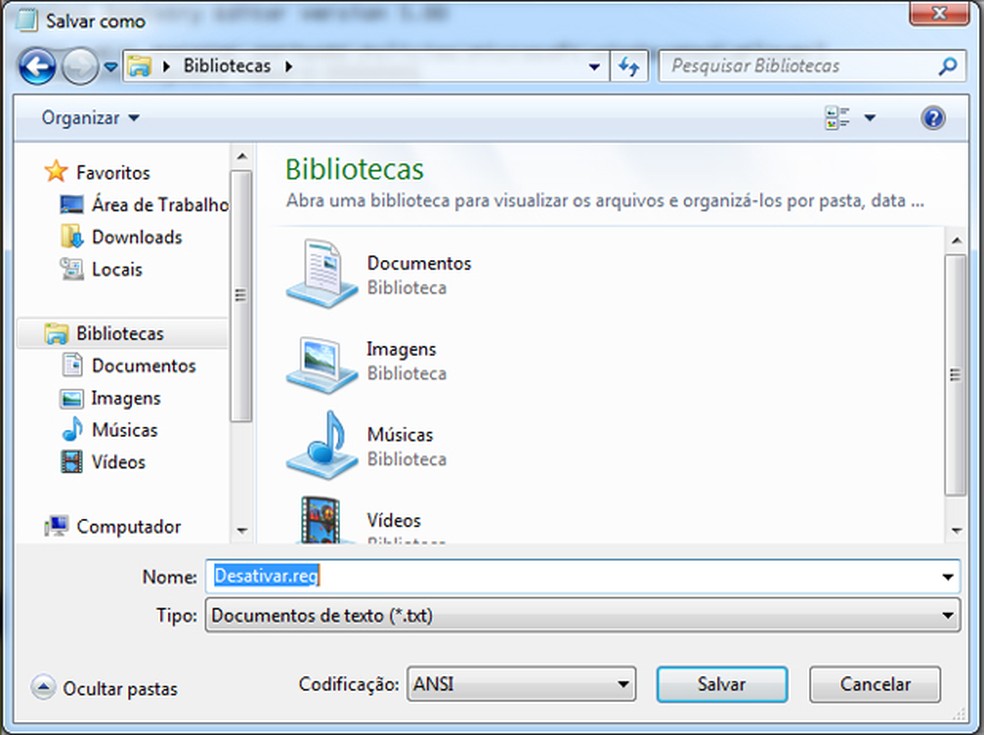
Task: Click the Salvar button
Action: click(x=721, y=684)
